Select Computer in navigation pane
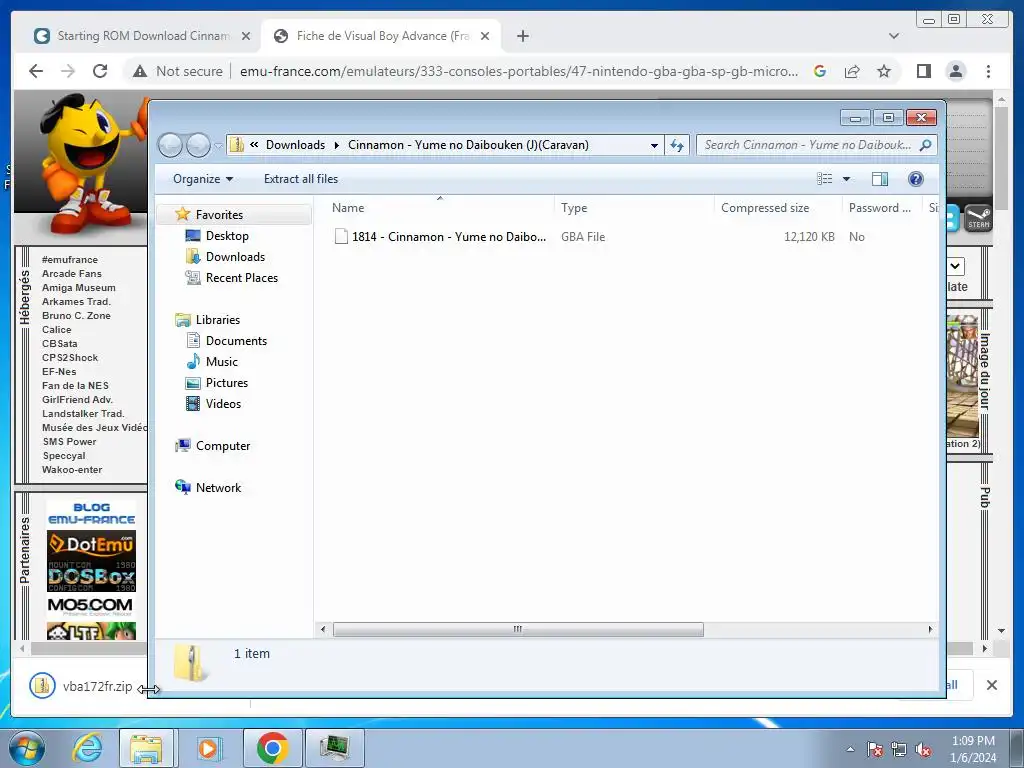The width and height of the screenshot is (1024, 768). (x=223, y=446)
